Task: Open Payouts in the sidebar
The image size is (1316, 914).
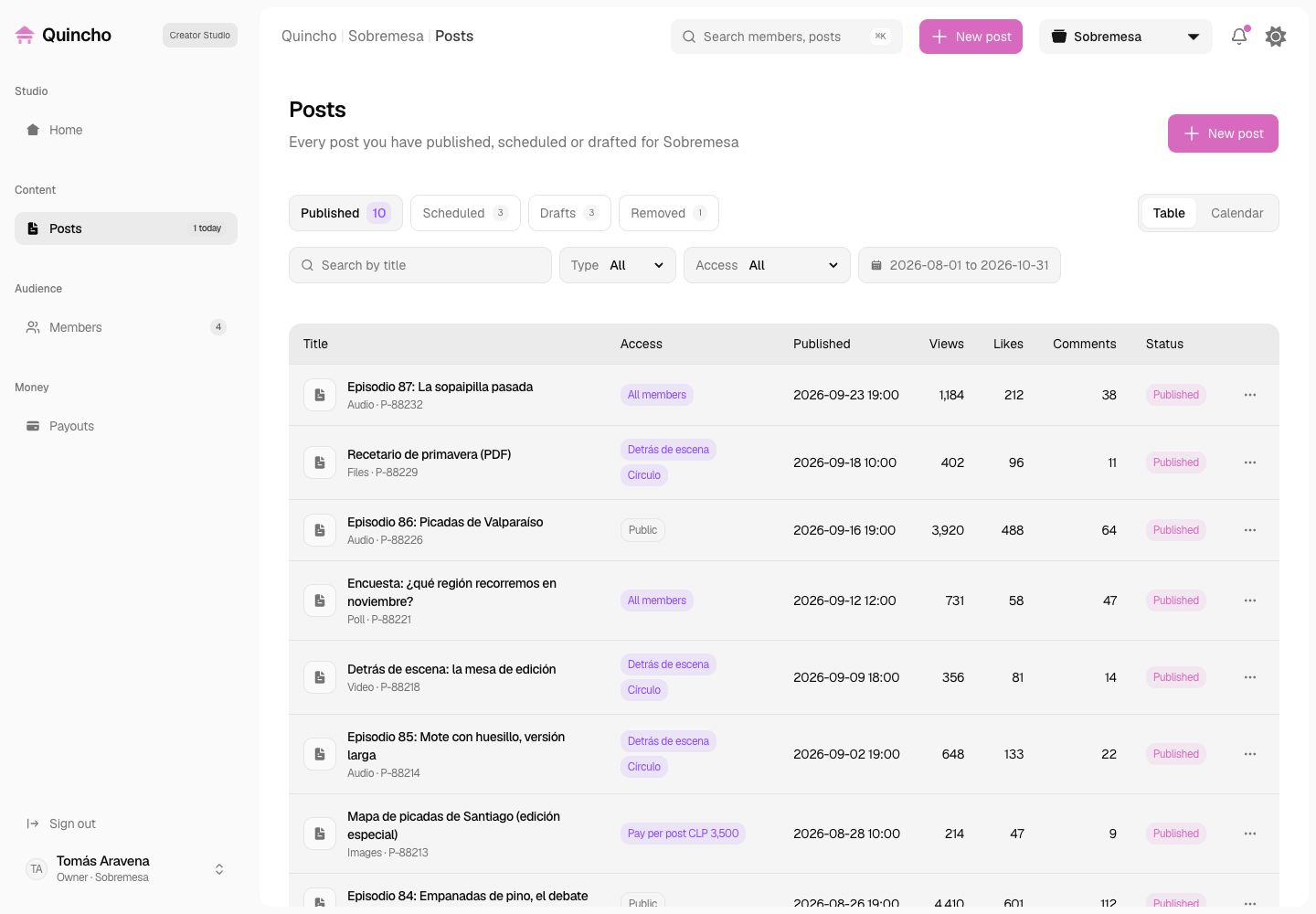Action: tap(126, 426)
